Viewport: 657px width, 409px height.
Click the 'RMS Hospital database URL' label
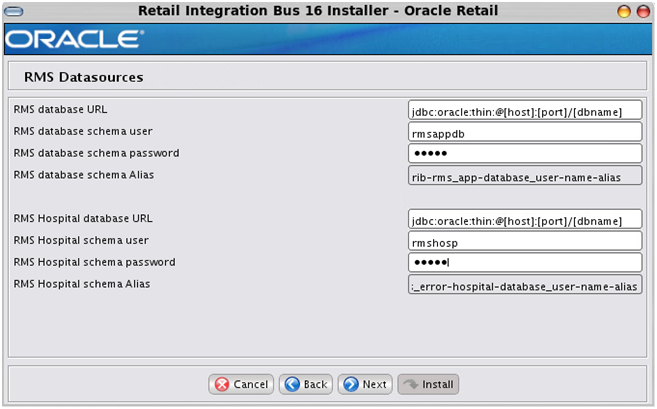tap(83, 218)
